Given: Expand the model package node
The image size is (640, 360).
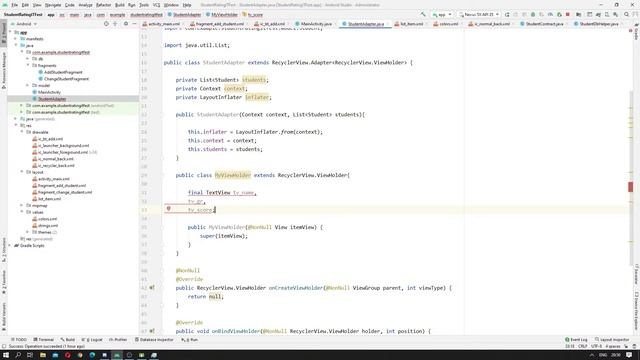Looking at the screenshot, I should pyautogui.click(x=28, y=85).
